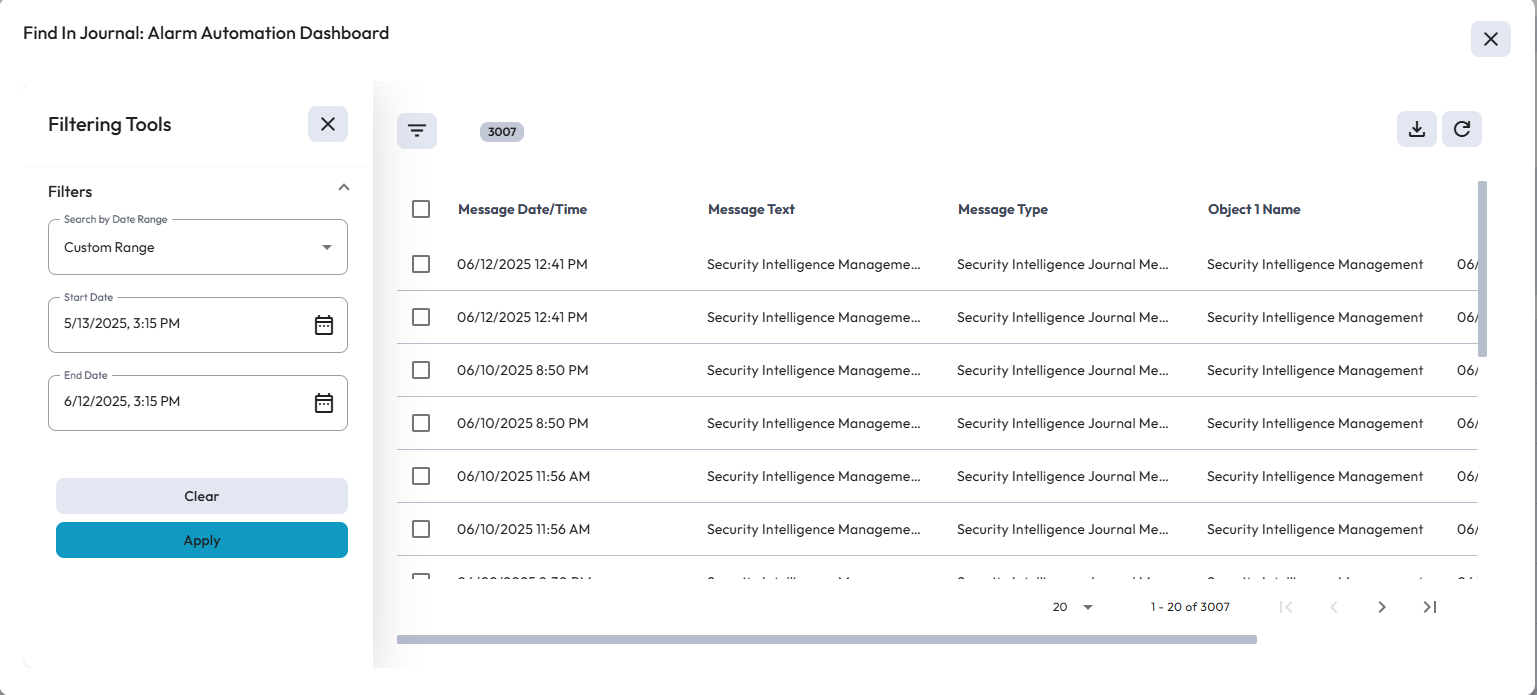
Task: Open the End Date calendar picker
Action: point(324,402)
